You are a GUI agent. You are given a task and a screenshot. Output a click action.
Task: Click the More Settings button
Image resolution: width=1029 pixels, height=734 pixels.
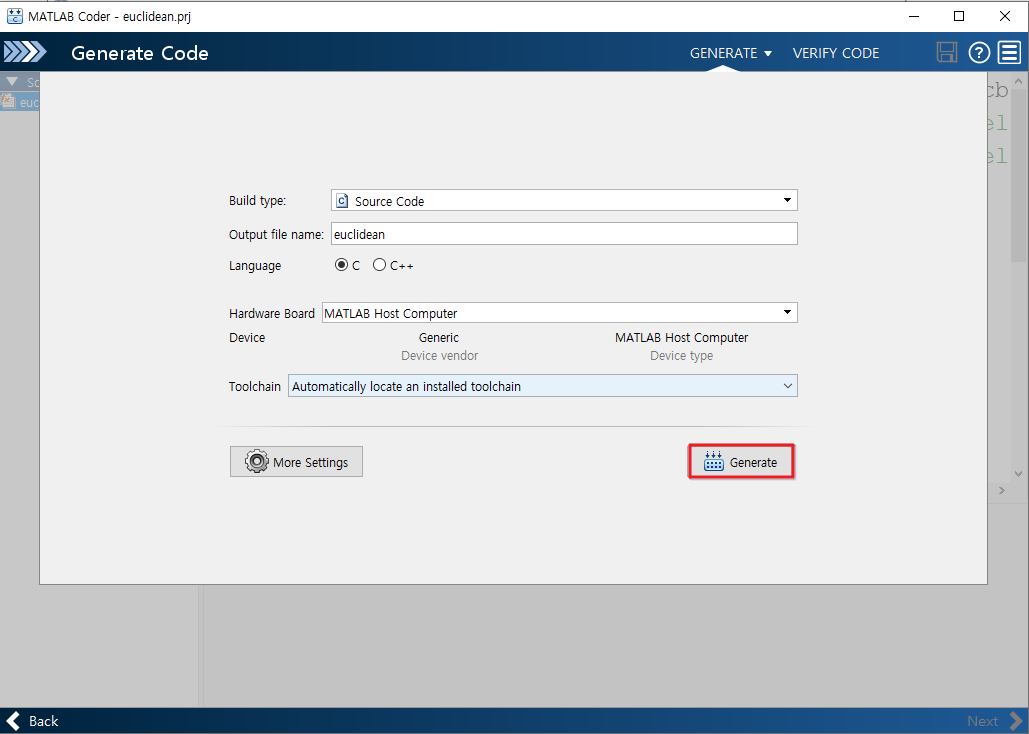[x=296, y=462]
